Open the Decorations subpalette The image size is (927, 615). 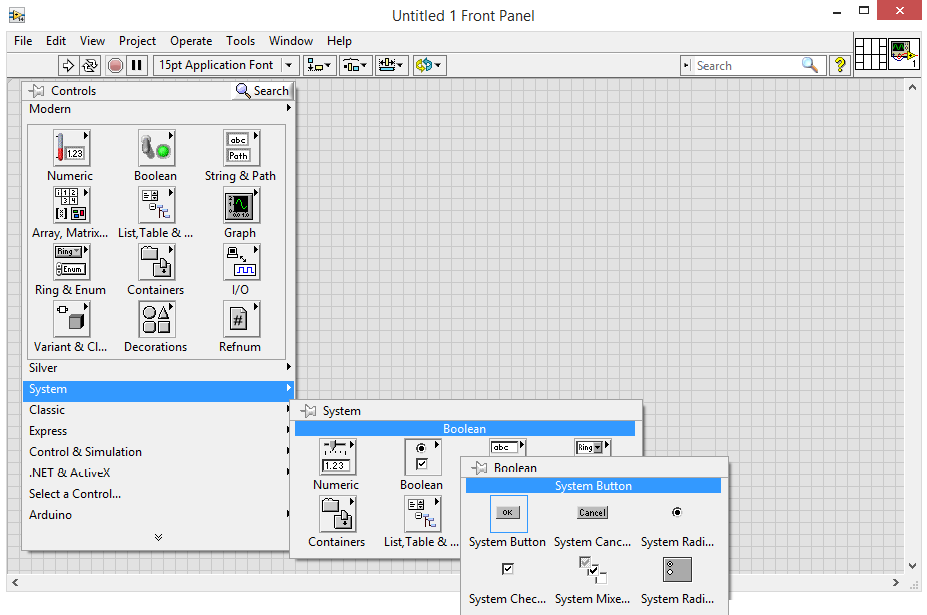[x=156, y=319]
